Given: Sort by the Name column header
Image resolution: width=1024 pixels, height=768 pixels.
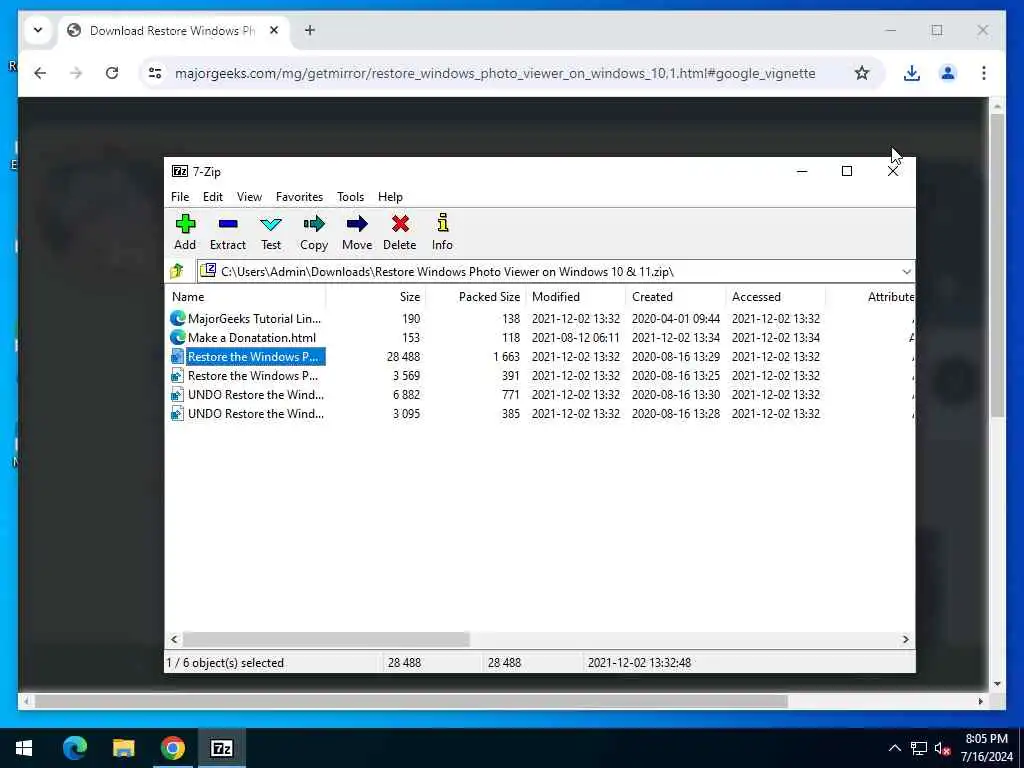Looking at the screenshot, I should pyautogui.click(x=245, y=296).
